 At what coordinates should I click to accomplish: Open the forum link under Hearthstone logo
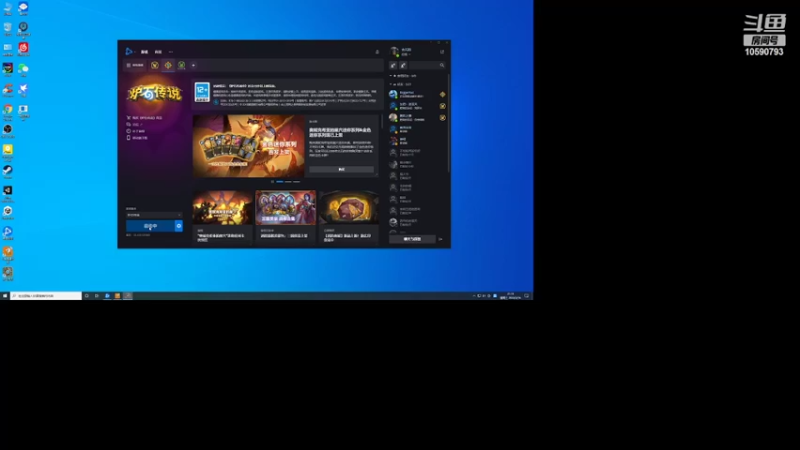[x=135, y=124]
